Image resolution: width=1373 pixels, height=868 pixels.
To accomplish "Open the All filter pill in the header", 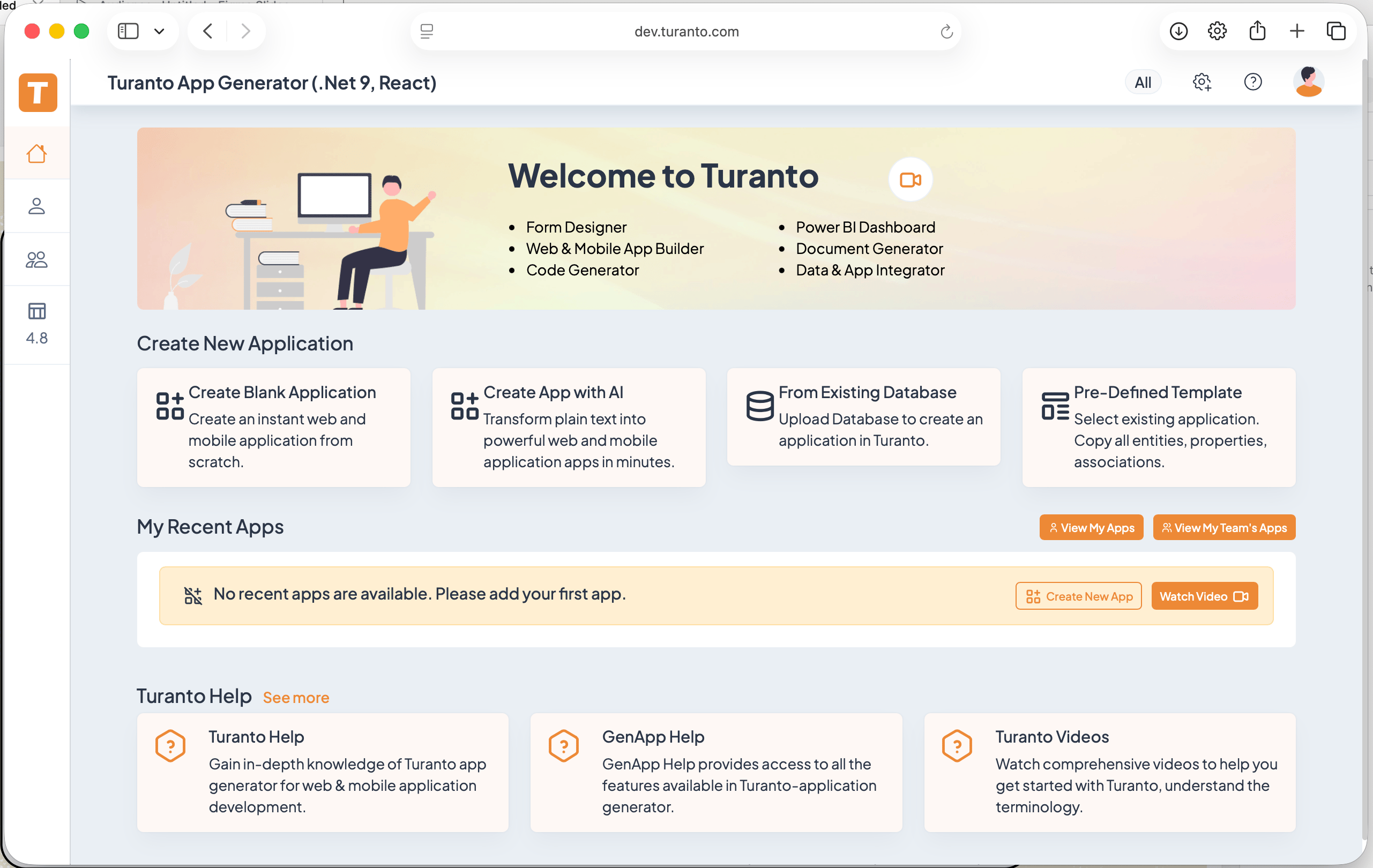I will coord(1143,83).
